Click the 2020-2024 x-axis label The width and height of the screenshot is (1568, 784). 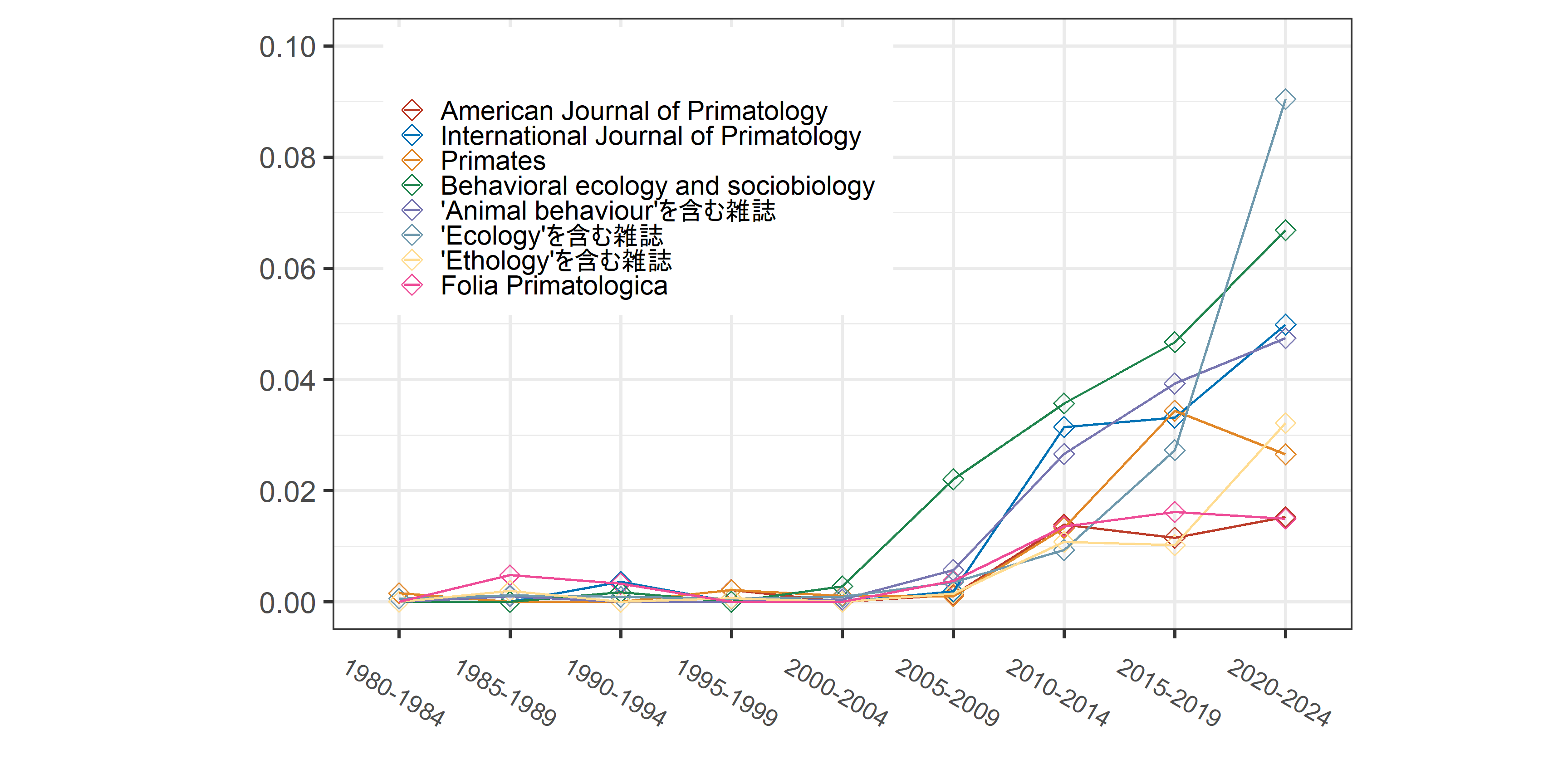coord(1279,693)
